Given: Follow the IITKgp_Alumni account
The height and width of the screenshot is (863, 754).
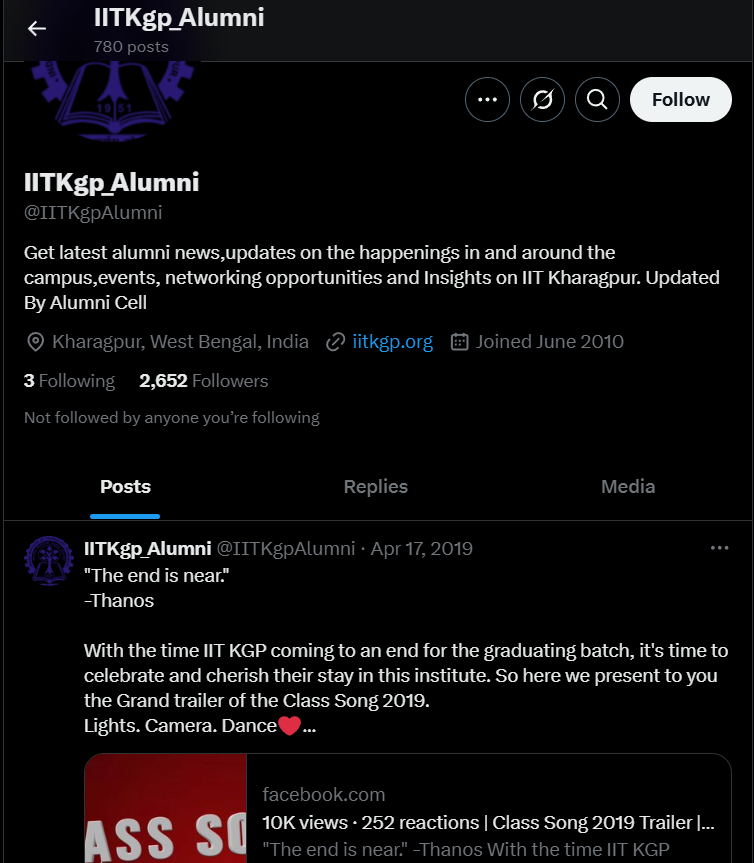Looking at the screenshot, I should click(x=681, y=100).
